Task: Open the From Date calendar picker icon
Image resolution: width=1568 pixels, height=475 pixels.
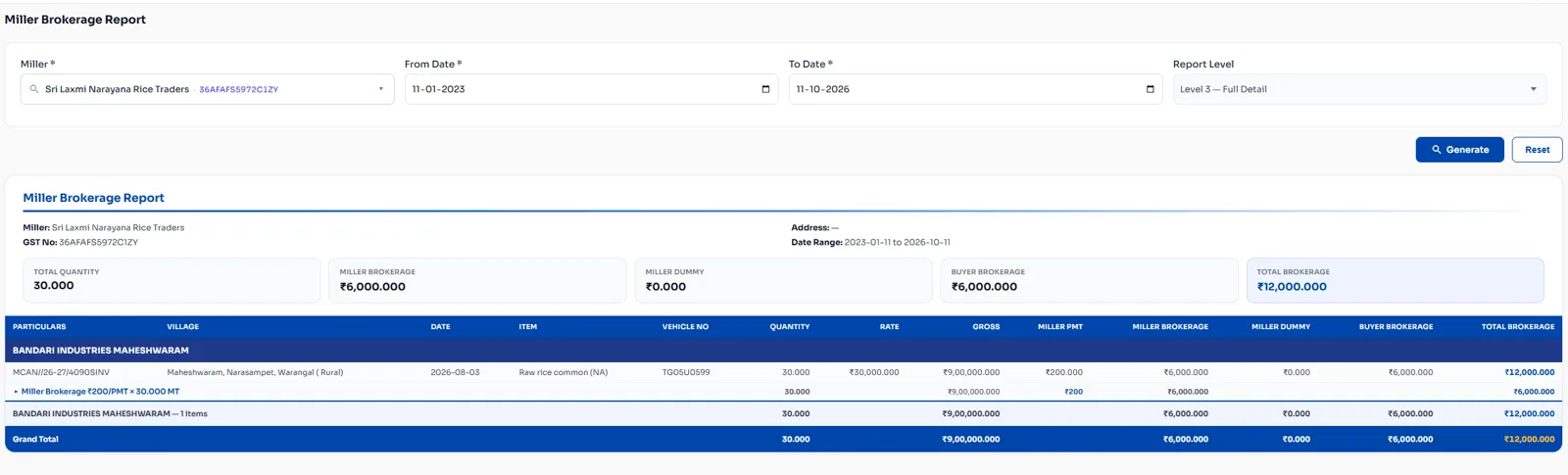Action: [x=765, y=89]
